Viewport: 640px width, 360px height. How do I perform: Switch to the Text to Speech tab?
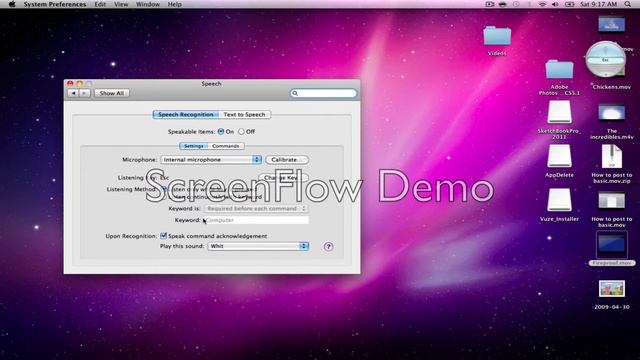coord(244,115)
